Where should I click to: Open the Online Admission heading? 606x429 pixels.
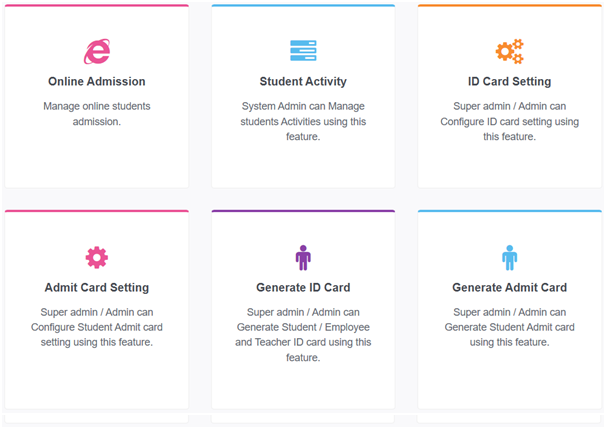pos(97,82)
